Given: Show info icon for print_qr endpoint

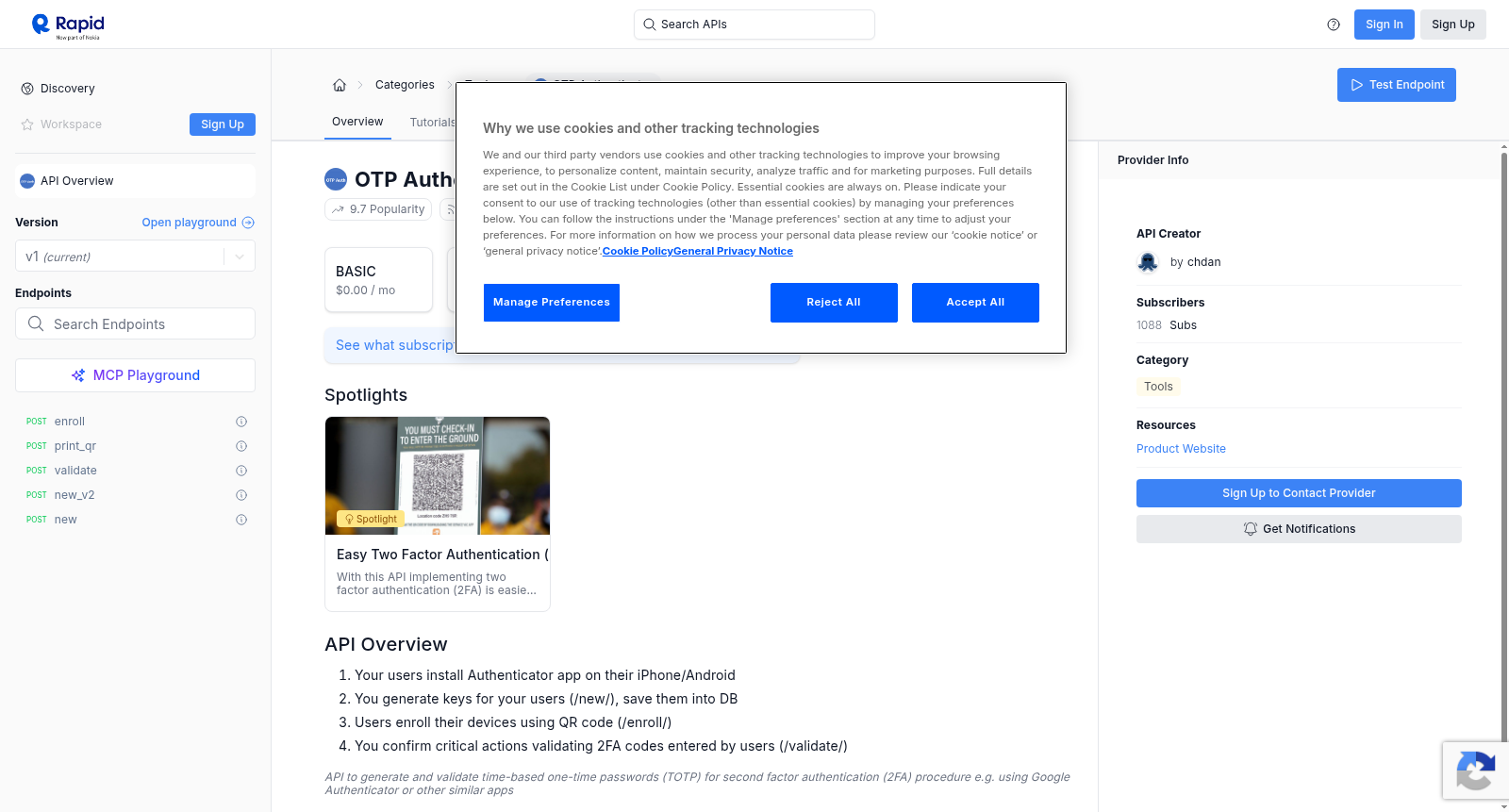Looking at the screenshot, I should click(241, 446).
